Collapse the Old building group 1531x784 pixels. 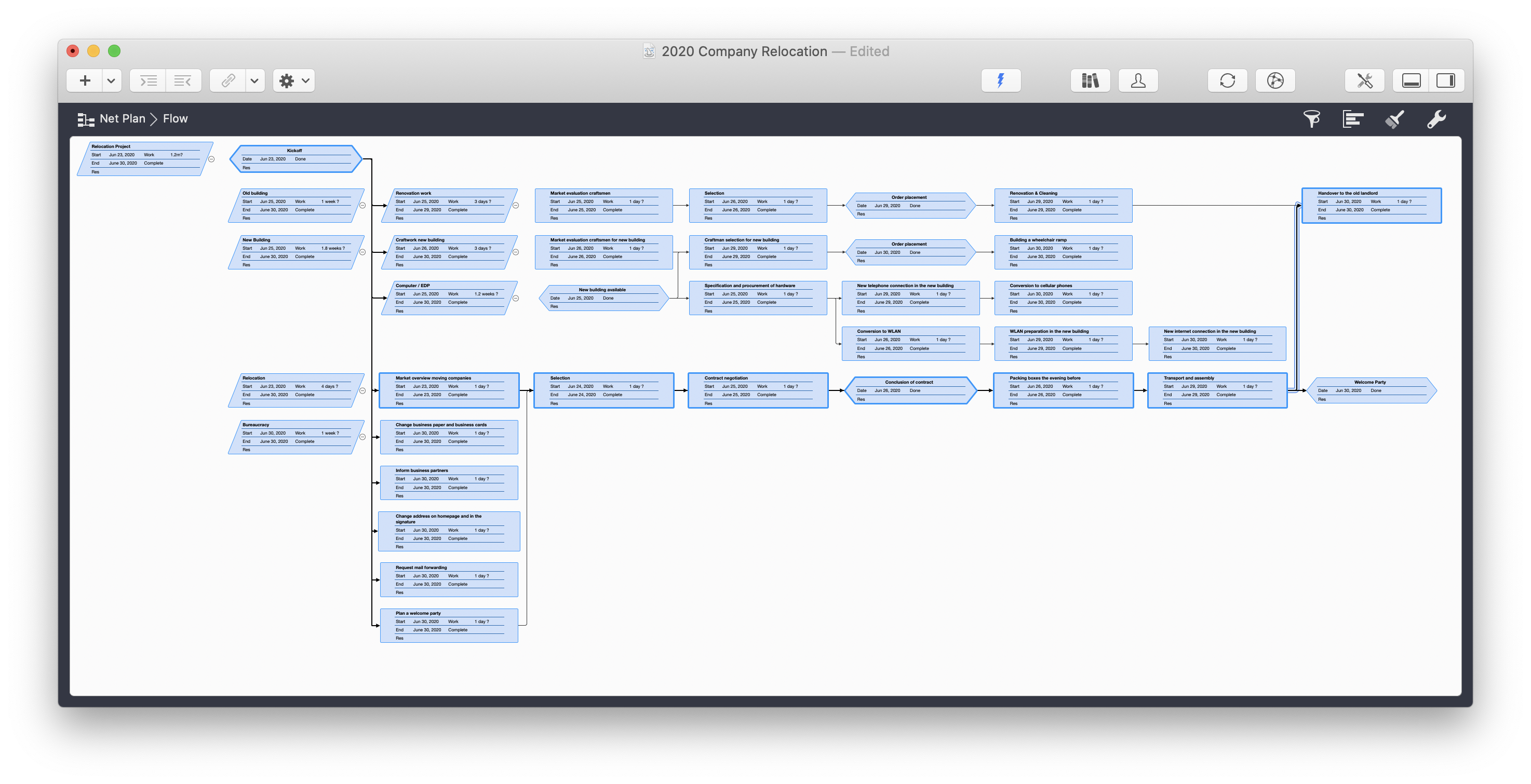362,206
